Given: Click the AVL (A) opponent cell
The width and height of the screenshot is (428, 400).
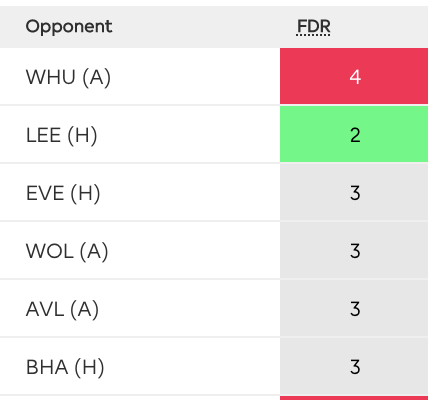Looking at the screenshot, I should point(140,309).
